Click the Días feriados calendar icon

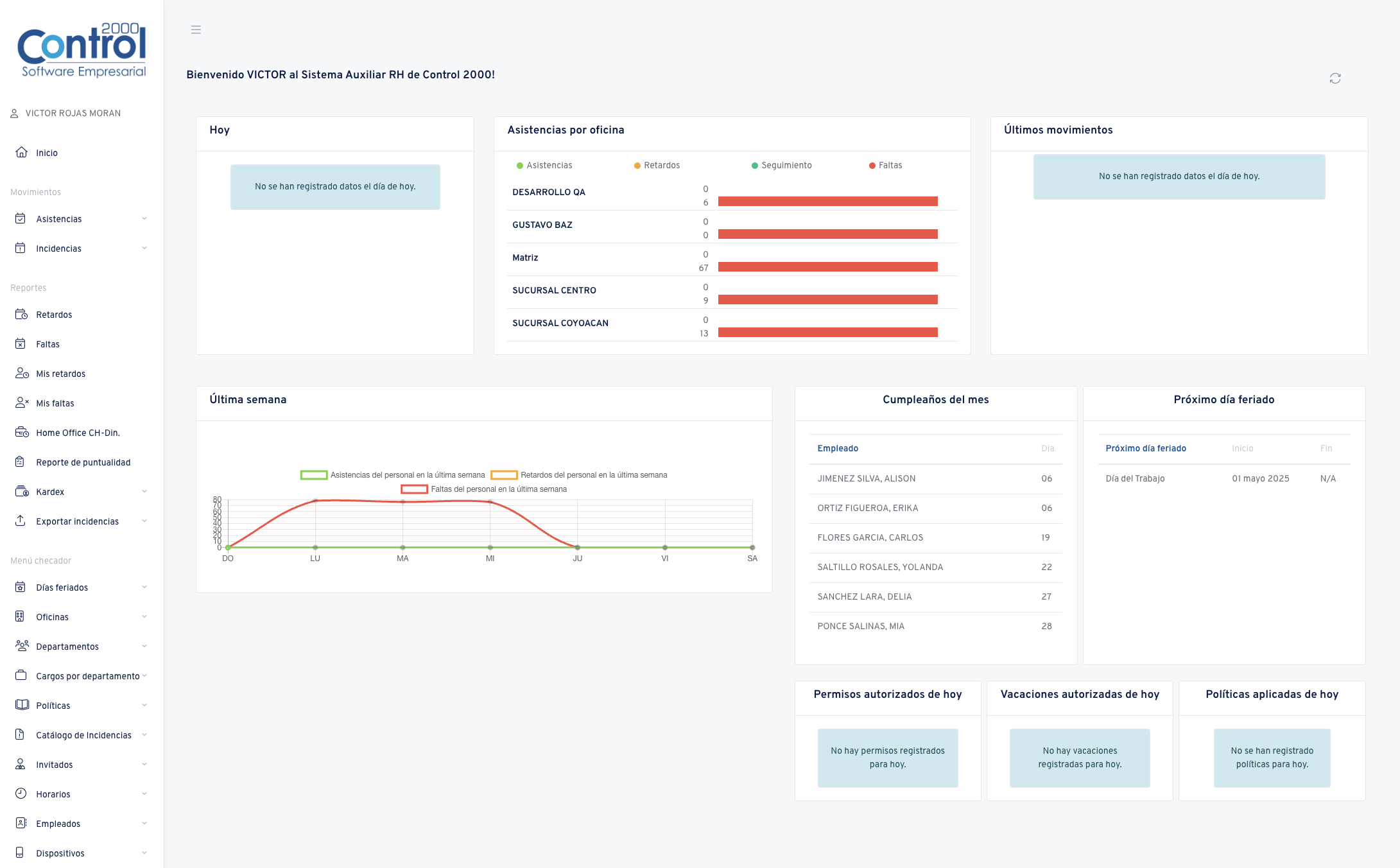tap(21, 587)
